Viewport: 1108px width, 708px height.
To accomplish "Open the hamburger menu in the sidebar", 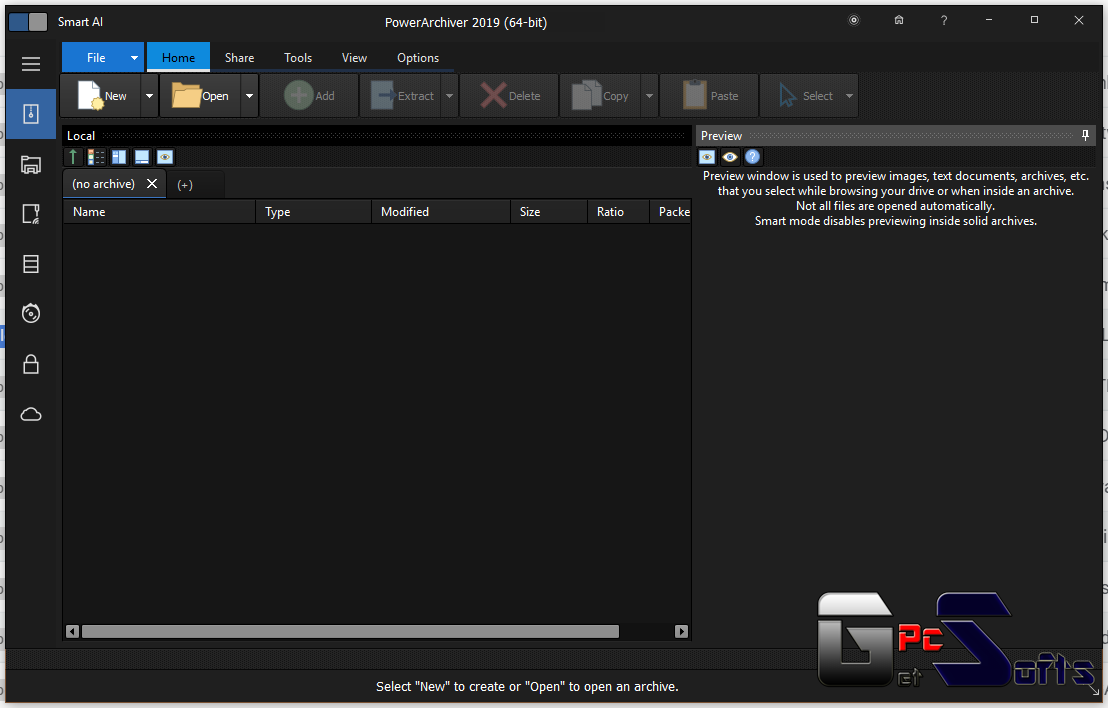I will click(x=30, y=64).
